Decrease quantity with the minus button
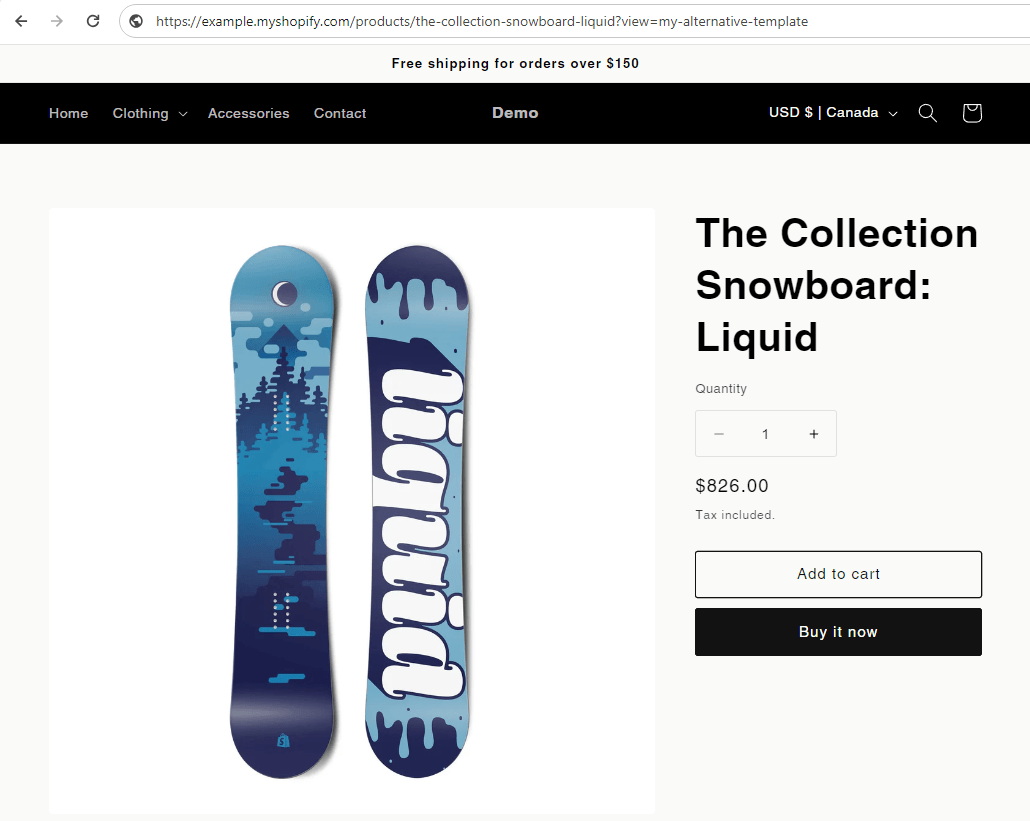 click(x=718, y=434)
